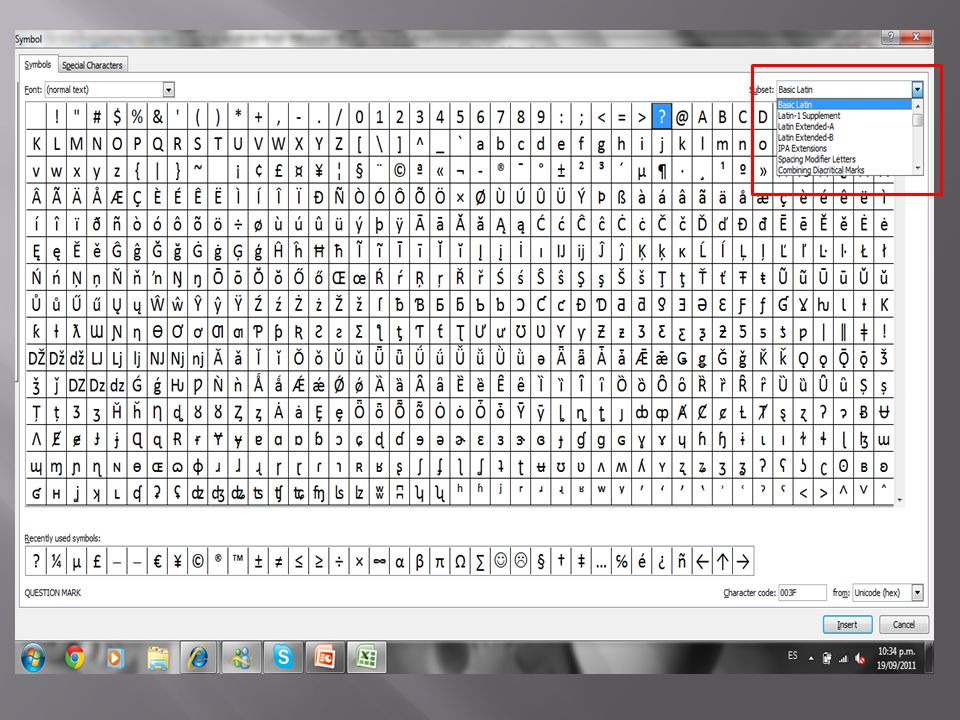960x720 pixels.
Task: Open the dialog Help button in title bar
Action: click(x=891, y=37)
